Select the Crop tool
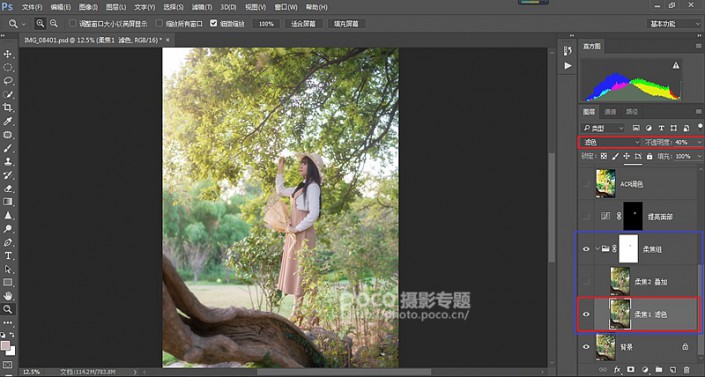The width and height of the screenshot is (705, 377). (8, 108)
